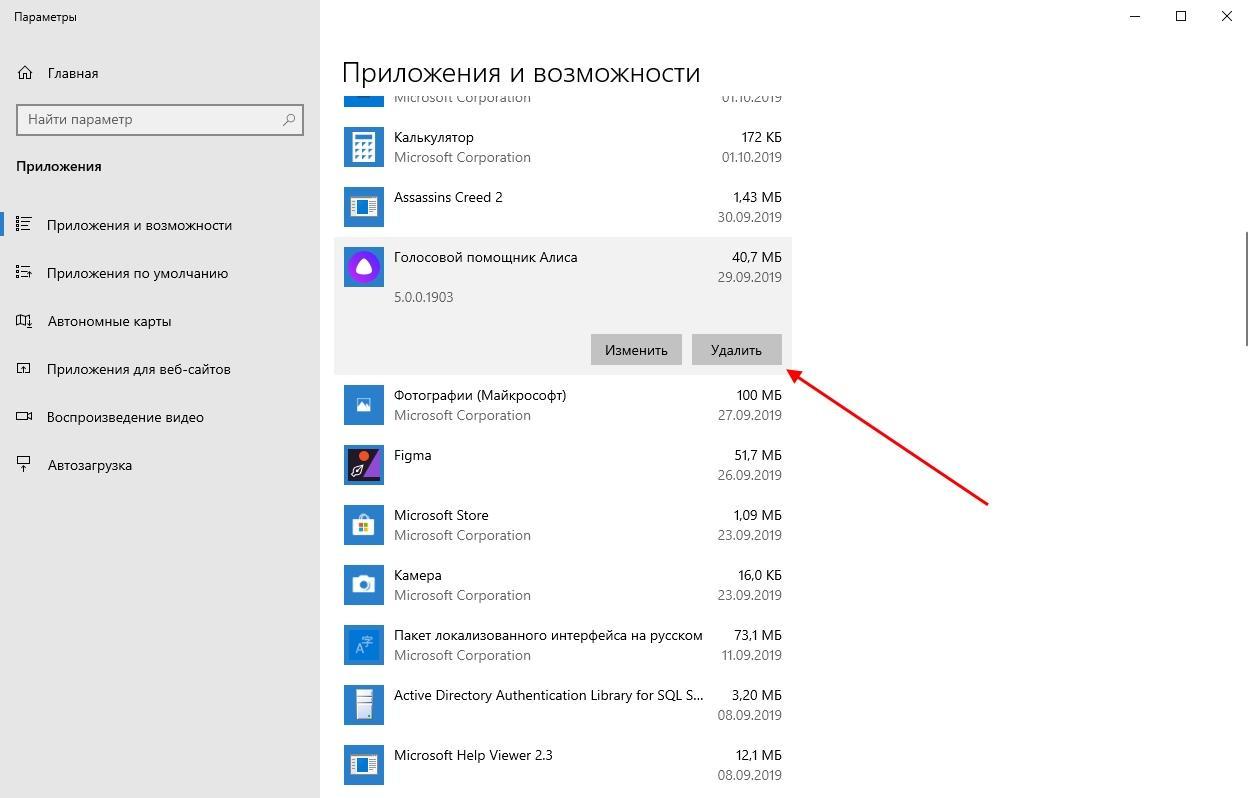
Task: Click the Приложения heading in sidebar
Action: pyautogui.click(x=59, y=166)
